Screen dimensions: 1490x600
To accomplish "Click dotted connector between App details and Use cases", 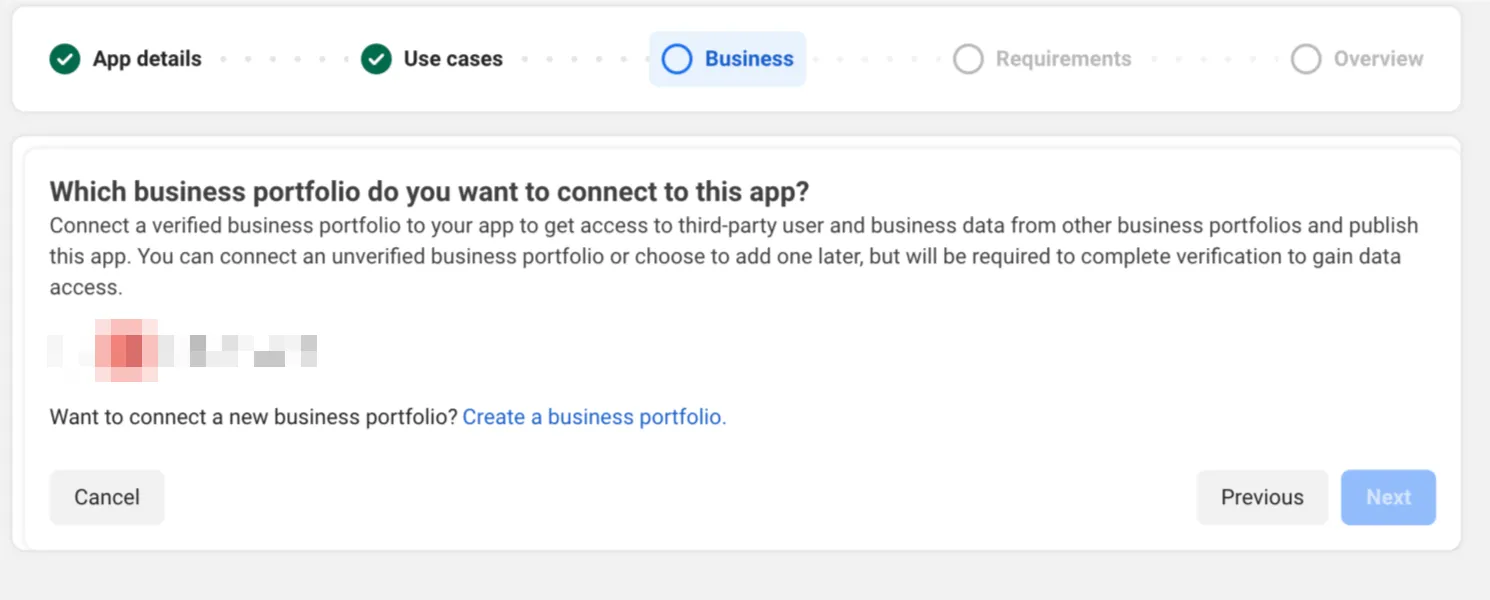I will click(x=281, y=59).
